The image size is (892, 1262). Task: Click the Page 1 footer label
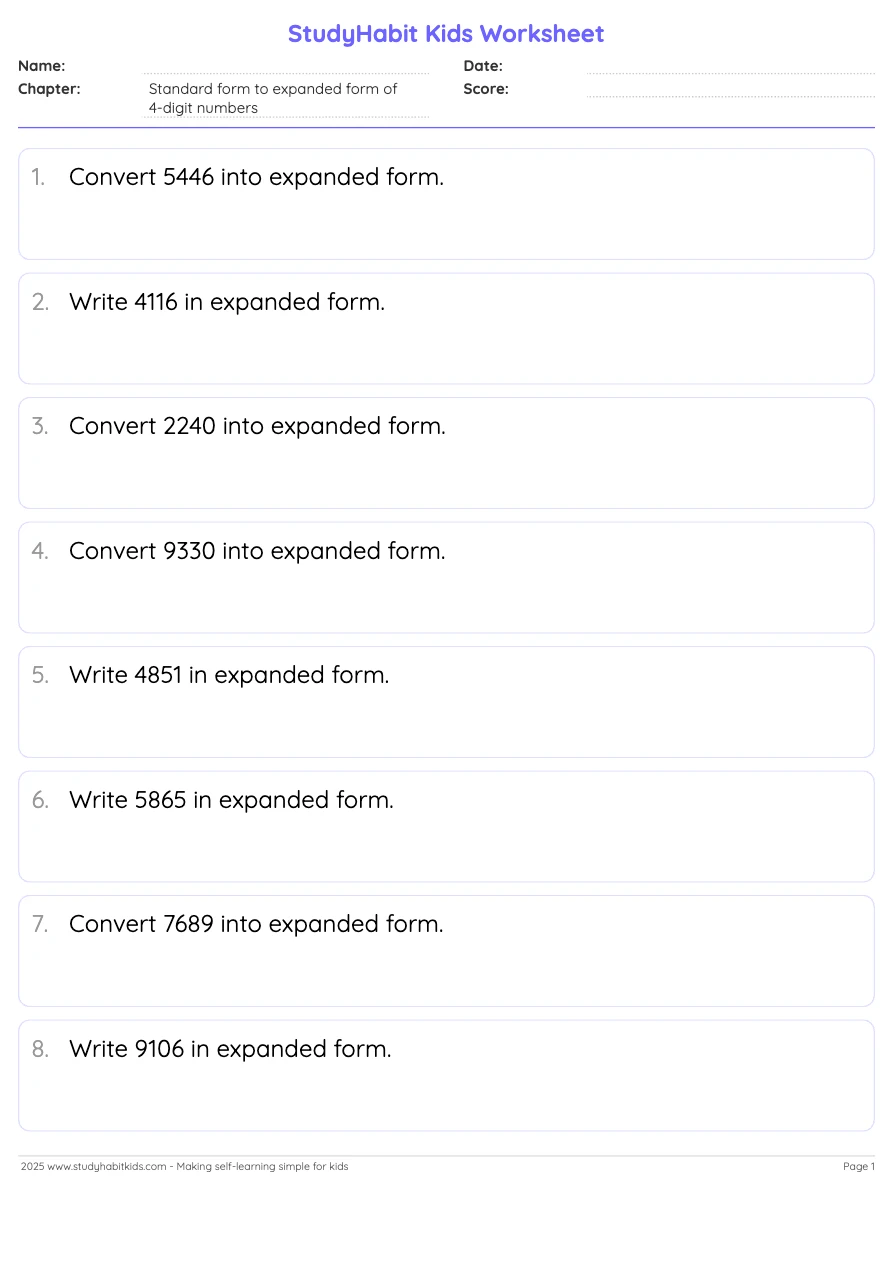(858, 1166)
